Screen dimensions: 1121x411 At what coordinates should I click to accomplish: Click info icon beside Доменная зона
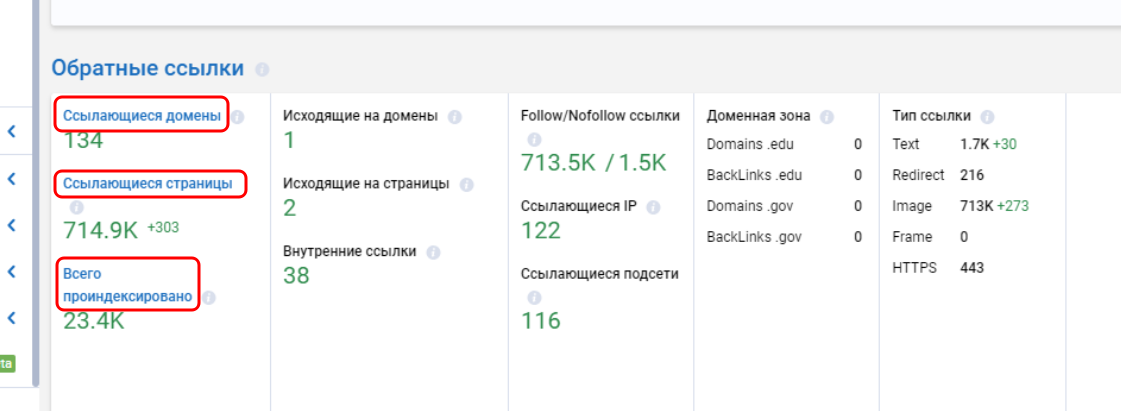point(827,117)
